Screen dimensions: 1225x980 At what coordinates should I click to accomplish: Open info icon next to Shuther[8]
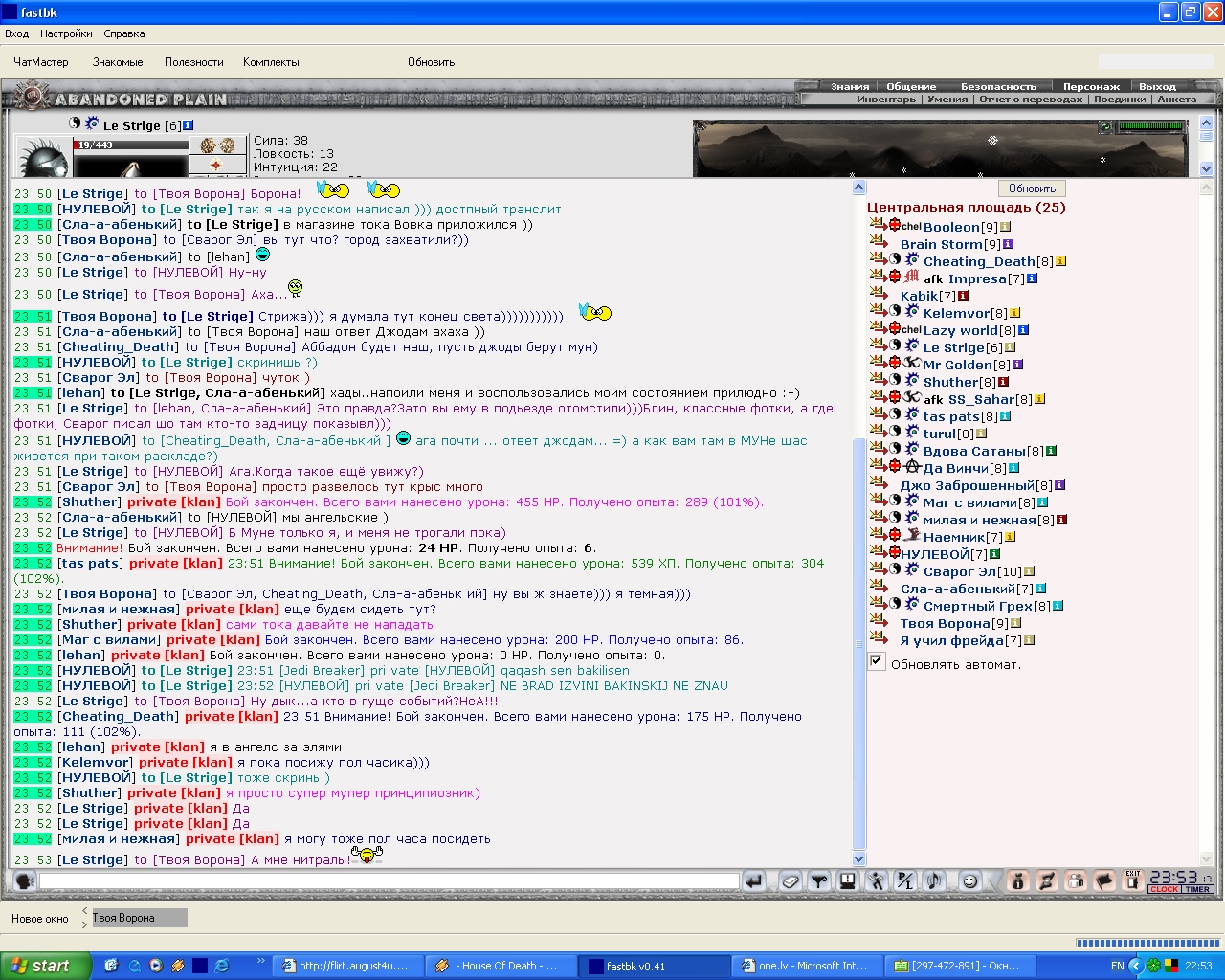click(1004, 382)
